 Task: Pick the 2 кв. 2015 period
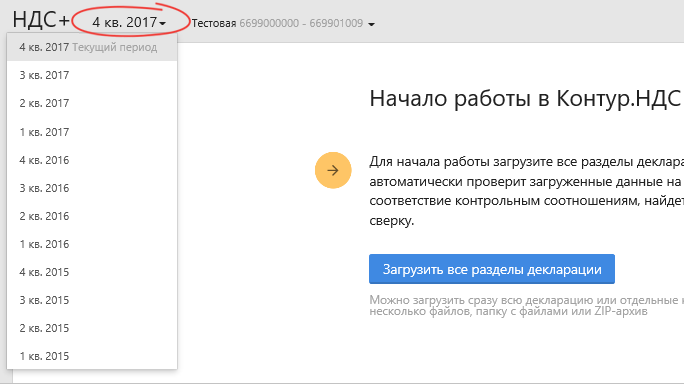click(92, 328)
